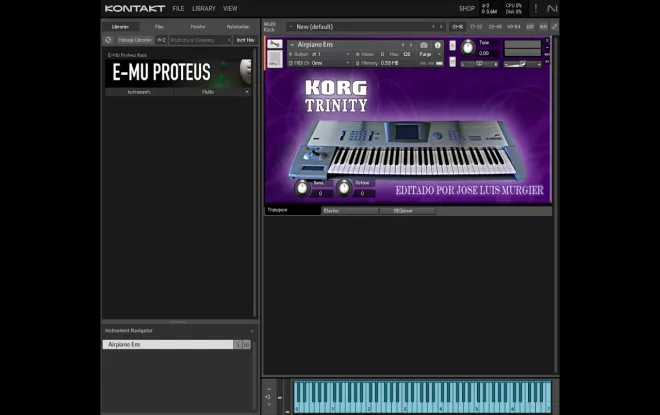Open the E-MU Proteus Multis button
The width and height of the screenshot is (660, 415).
pos(208,92)
